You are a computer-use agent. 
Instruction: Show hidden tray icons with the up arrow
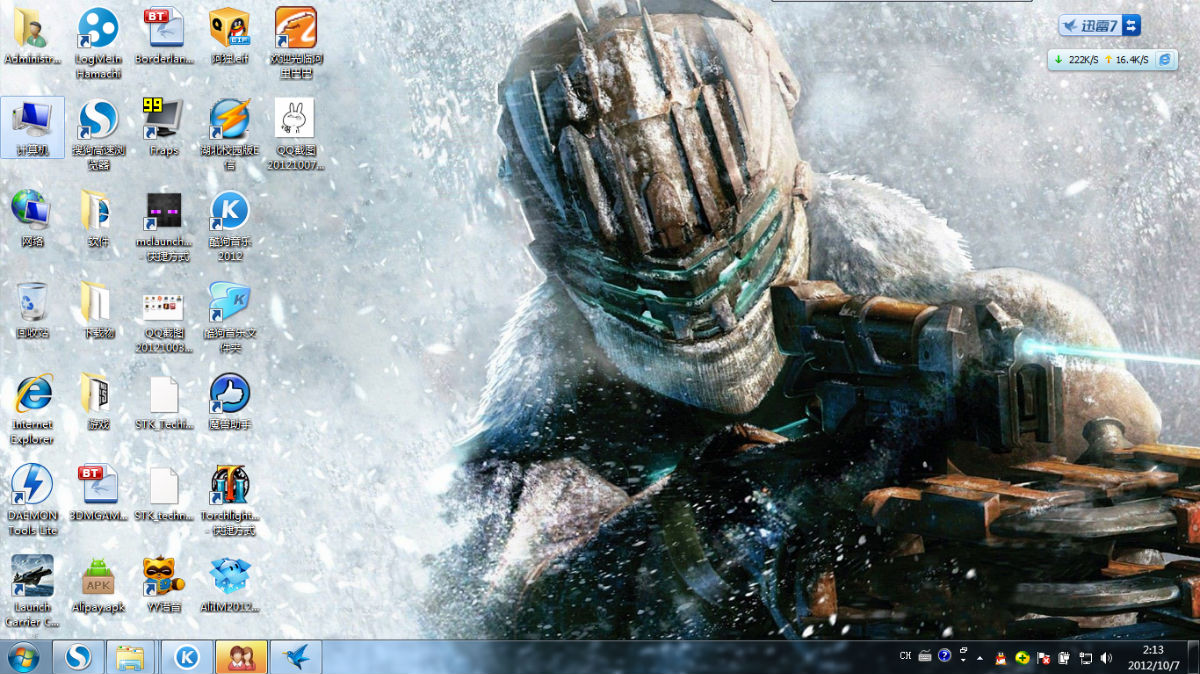click(x=980, y=658)
